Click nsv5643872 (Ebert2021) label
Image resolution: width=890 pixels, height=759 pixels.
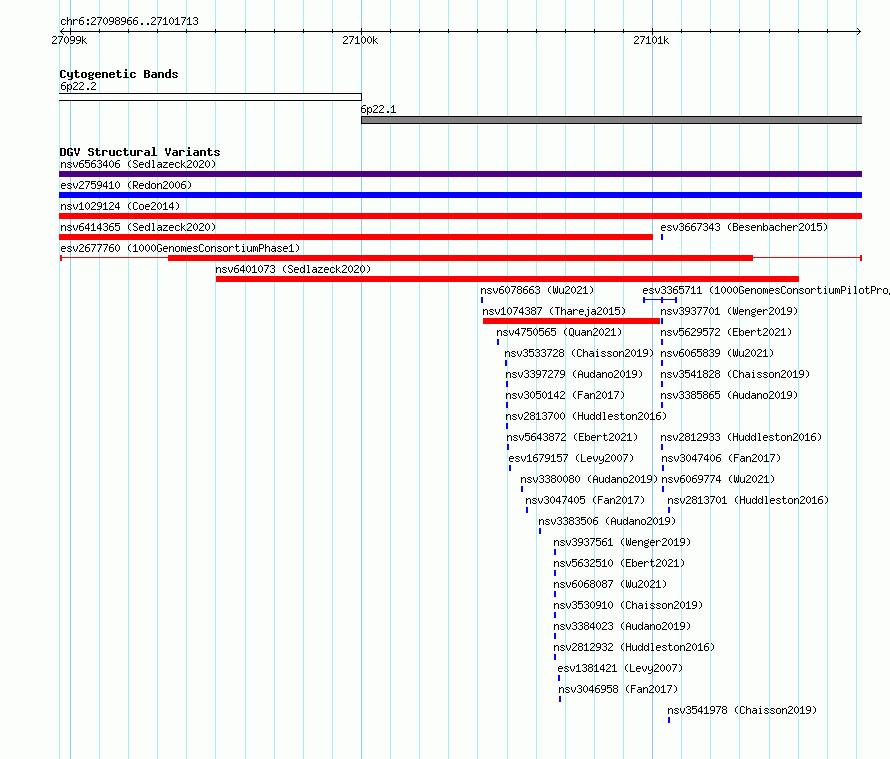coord(572,437)
